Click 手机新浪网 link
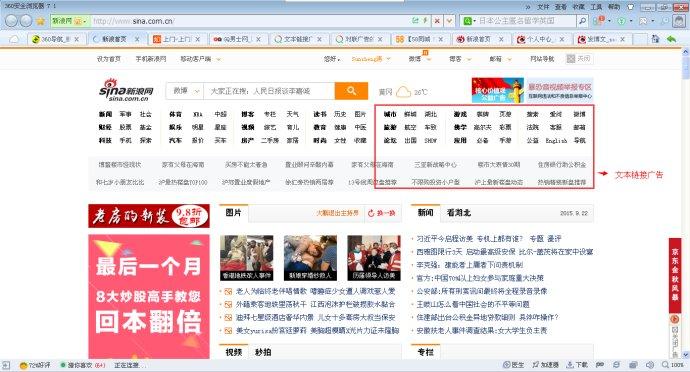 click(x=150, y=59)
